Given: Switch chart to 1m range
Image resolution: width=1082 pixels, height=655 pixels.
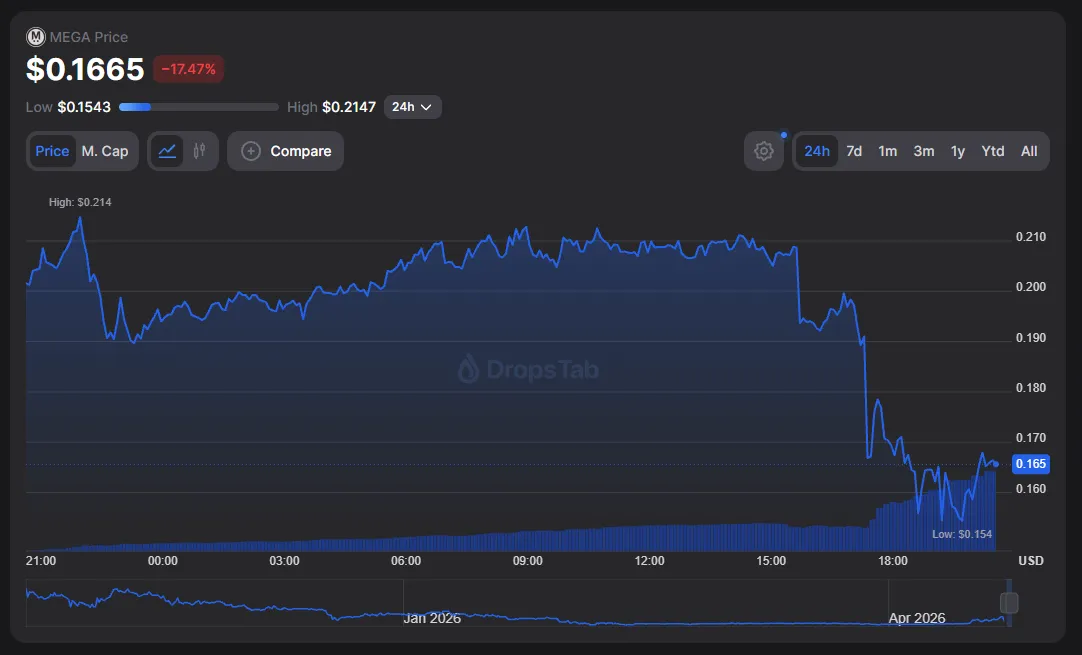Looking at the screenshot, I should (887, 151).
